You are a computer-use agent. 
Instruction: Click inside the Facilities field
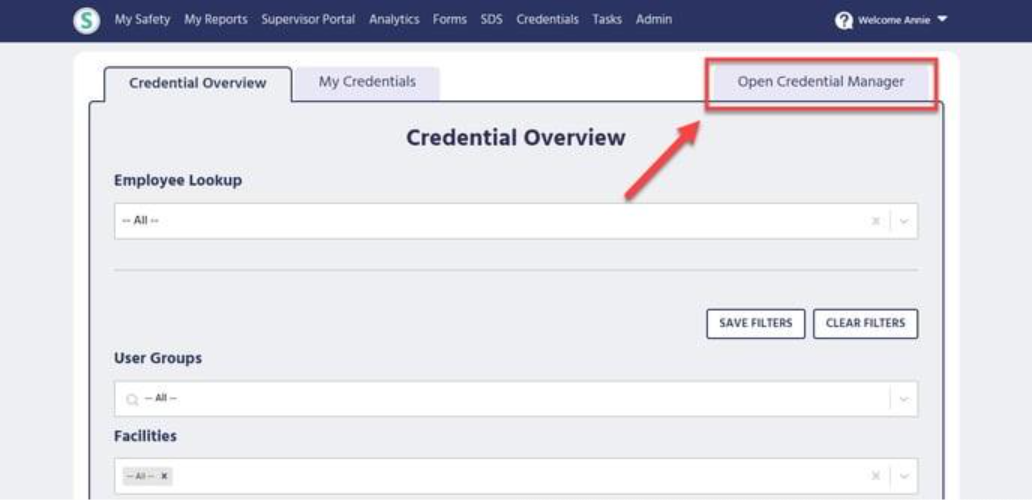pyautogui.click(x=516, y=476)
